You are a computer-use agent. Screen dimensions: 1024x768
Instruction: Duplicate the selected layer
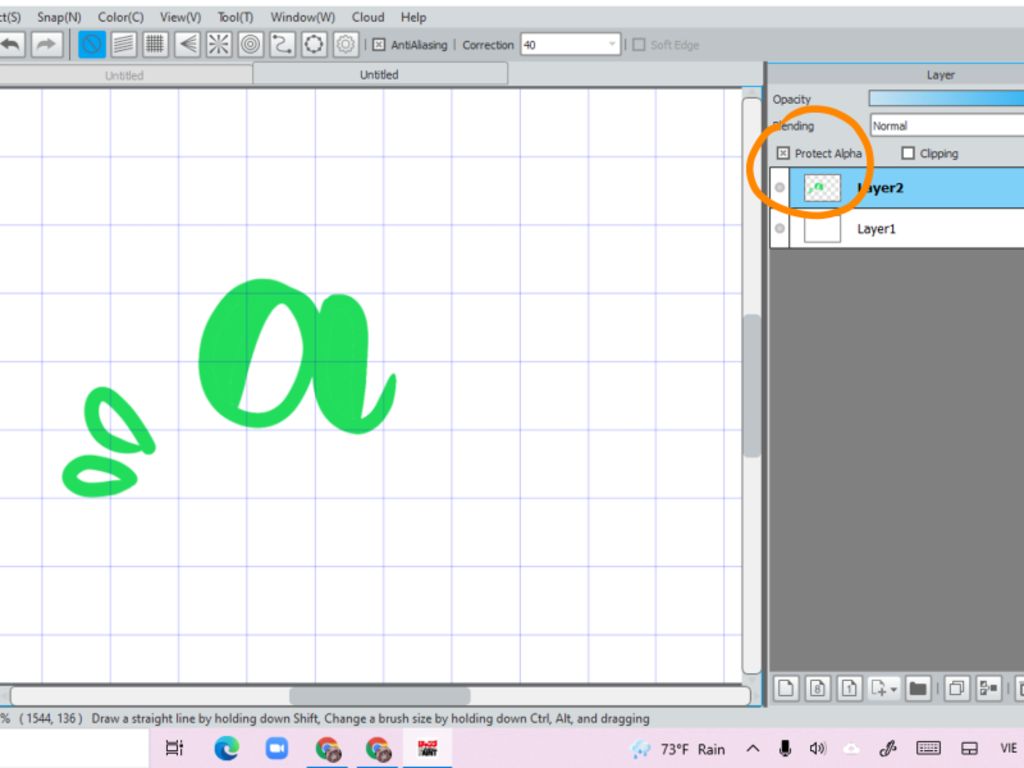pyautogui.click(x=957, y=688)
